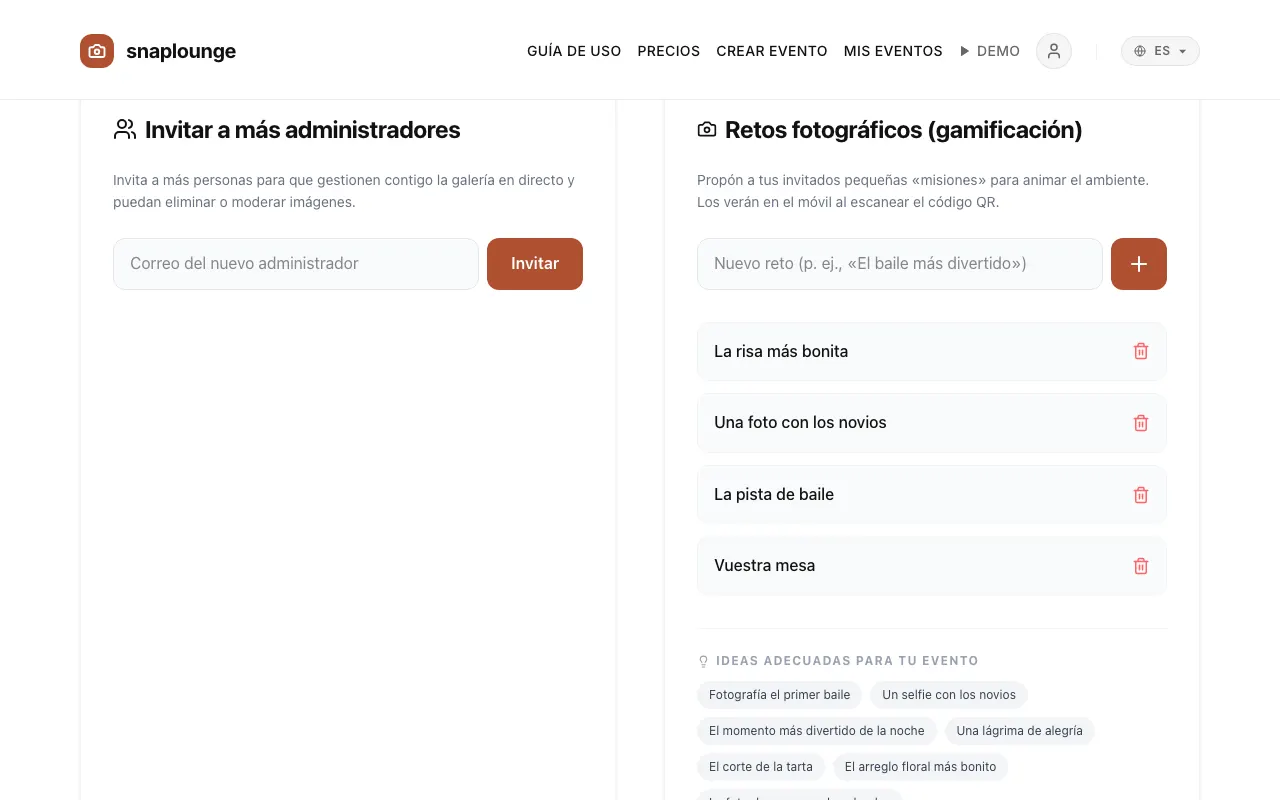Click the 'Invitar a más administradores' heading

[302, 129]
